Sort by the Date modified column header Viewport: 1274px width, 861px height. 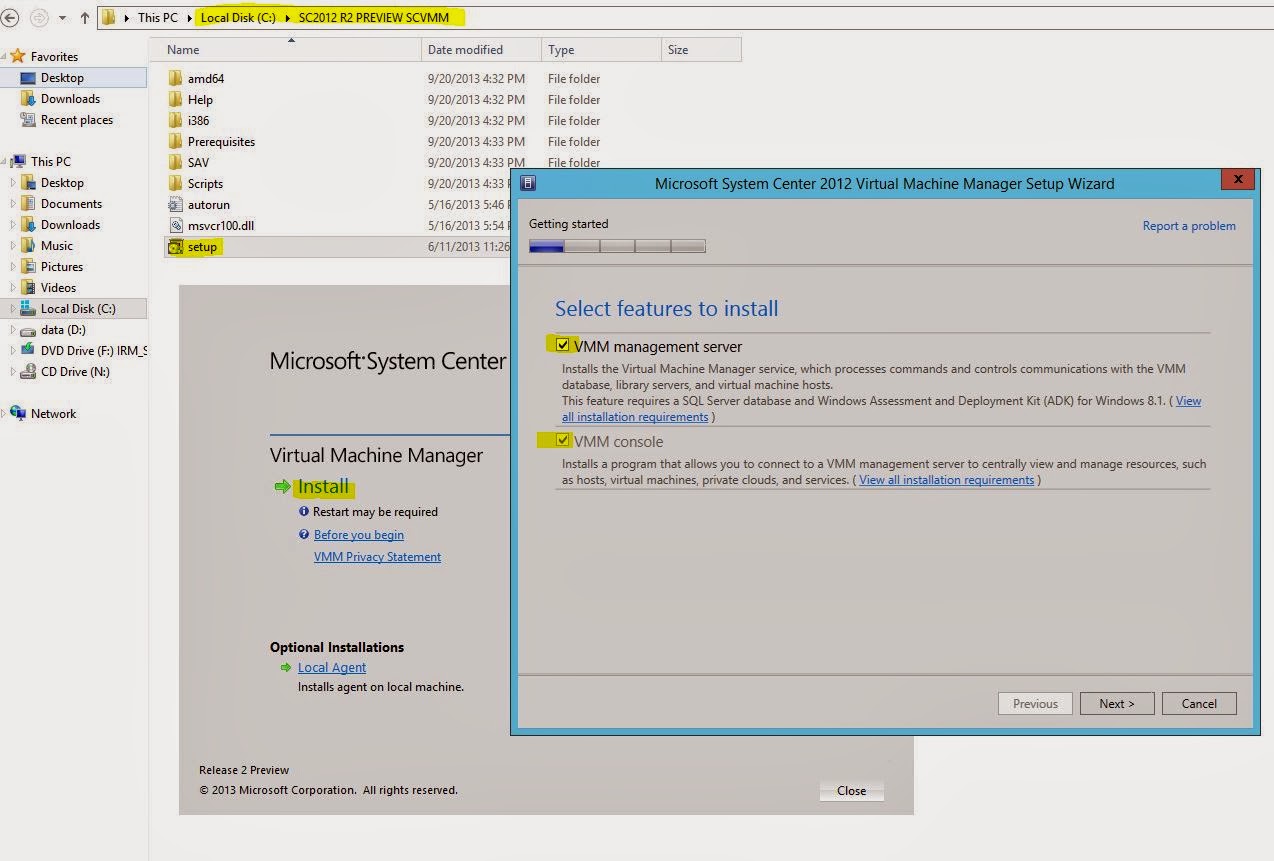pyautogui.click(x=481, y=49)
